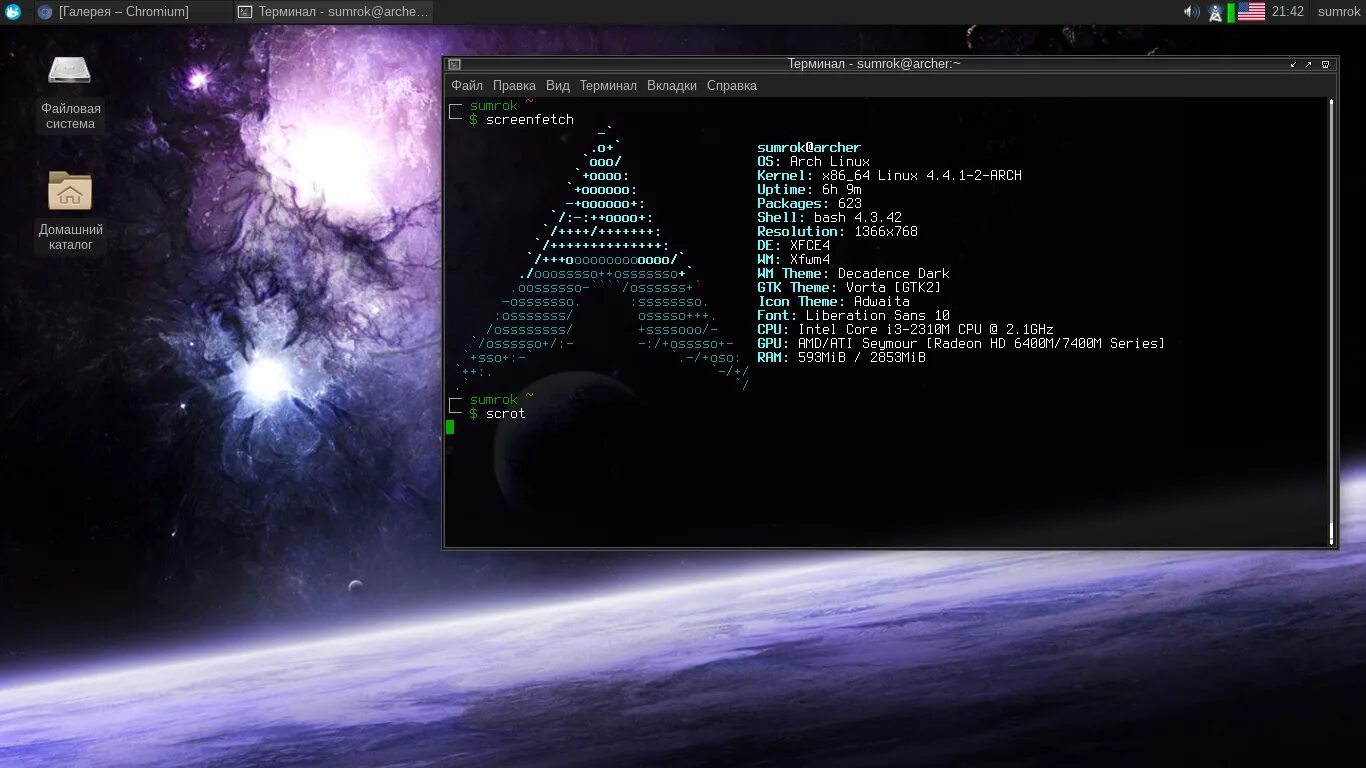
Task: Open the sumrok user menu in panel
Action: (x=1339, y=12)
